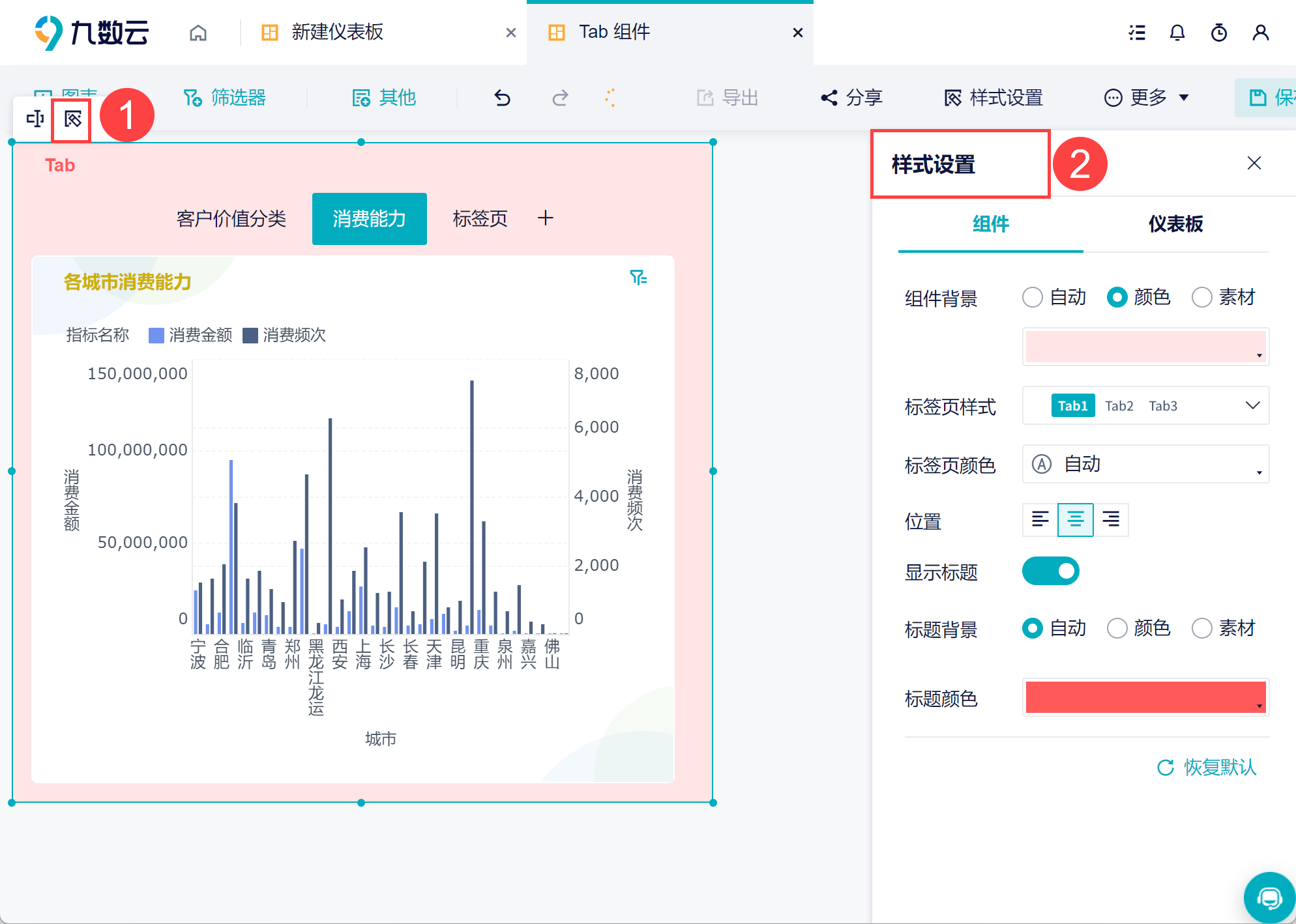Click 恢复默认 link
1296x924 pixels.
pos(1207,767)
